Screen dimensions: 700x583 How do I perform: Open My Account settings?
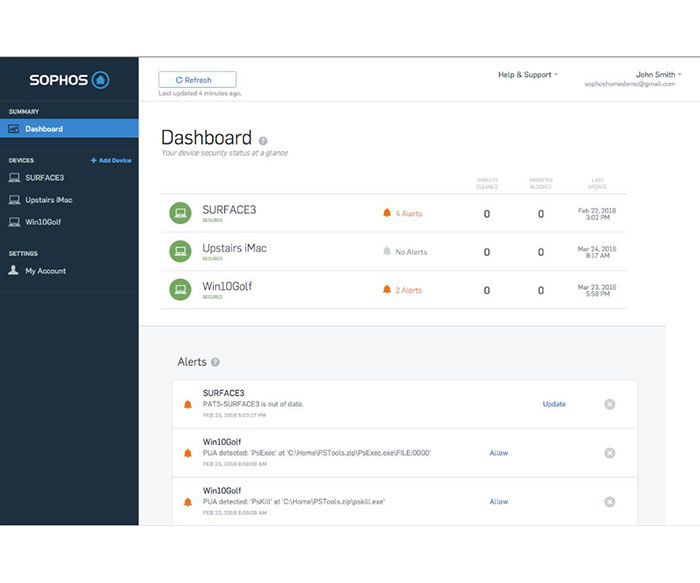coord(46,271)
